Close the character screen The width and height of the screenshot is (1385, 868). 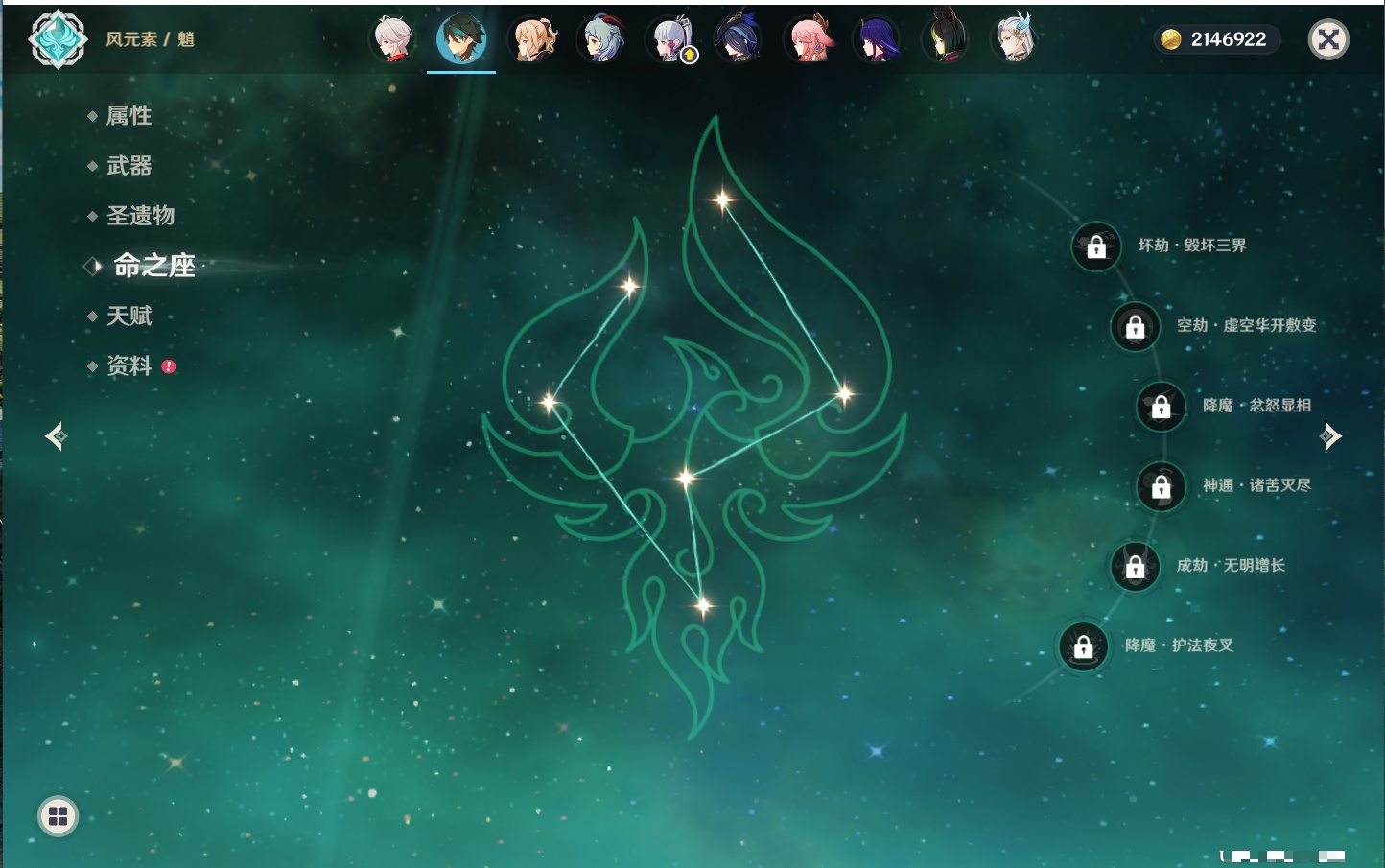click(1328, 39)
